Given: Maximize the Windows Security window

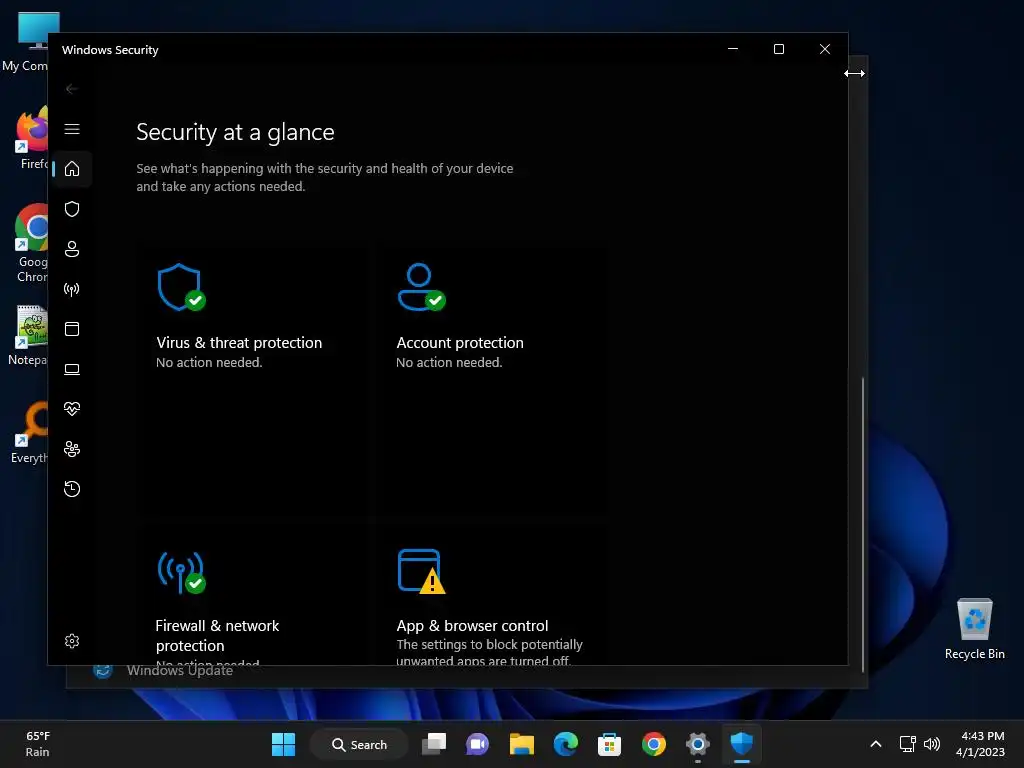Looking at the screenshot, I should 778,49.
